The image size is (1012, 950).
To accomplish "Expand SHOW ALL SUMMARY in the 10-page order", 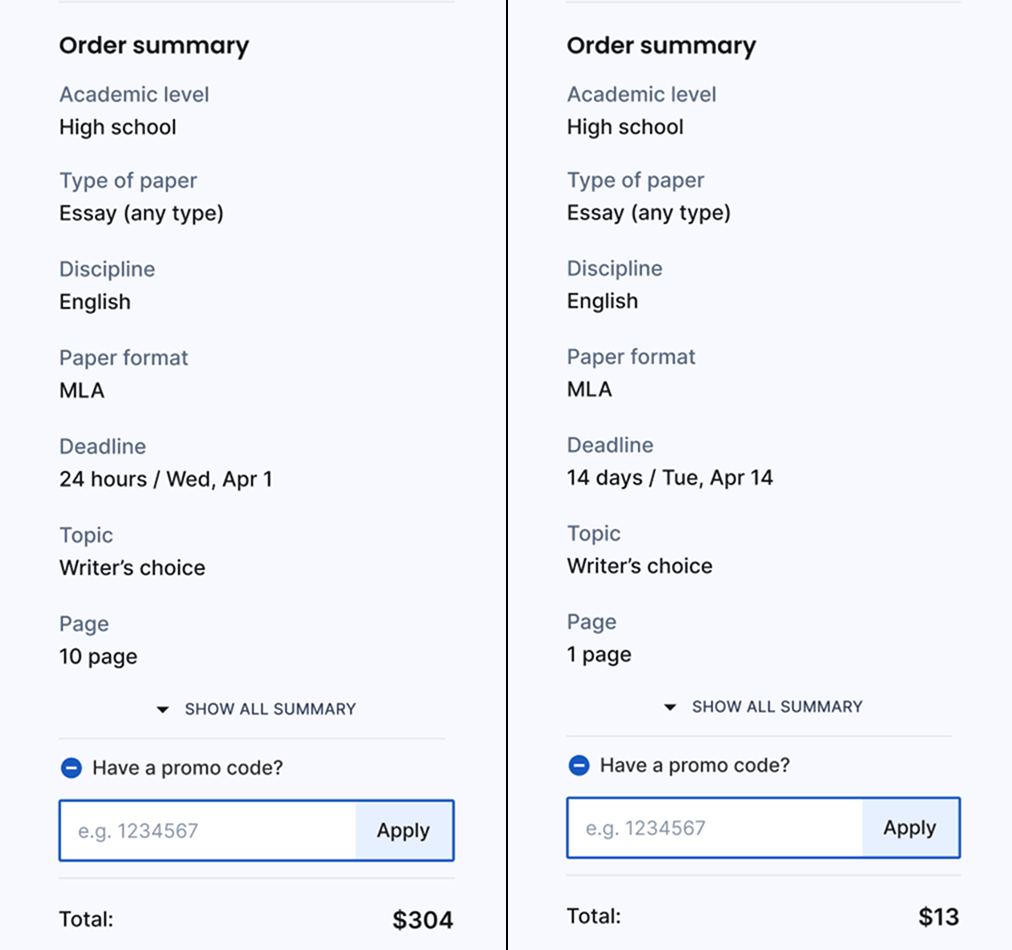I will pyautogui.click(x=257, y=709).
